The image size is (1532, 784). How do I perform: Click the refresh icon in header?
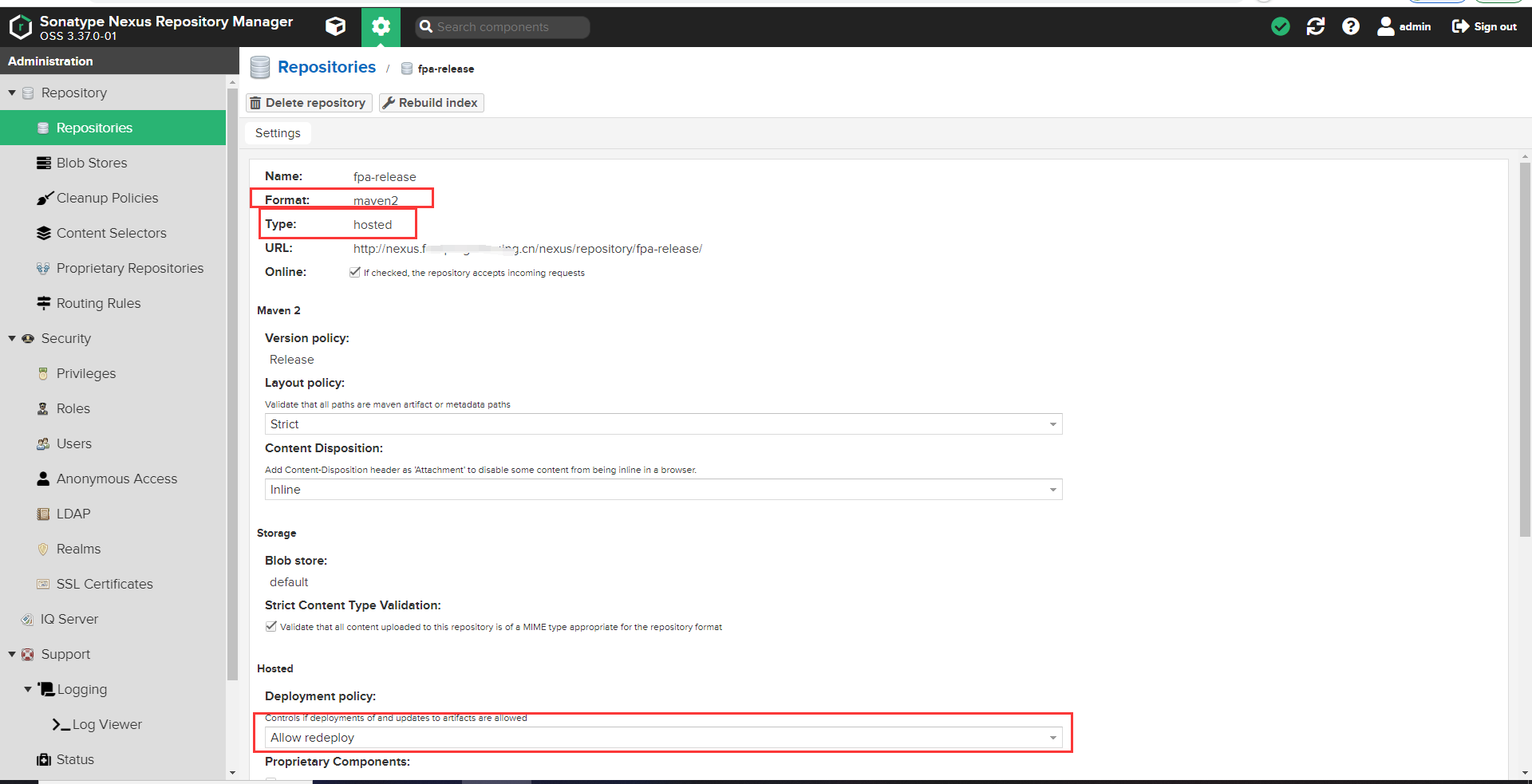[x=1316, y=27]
